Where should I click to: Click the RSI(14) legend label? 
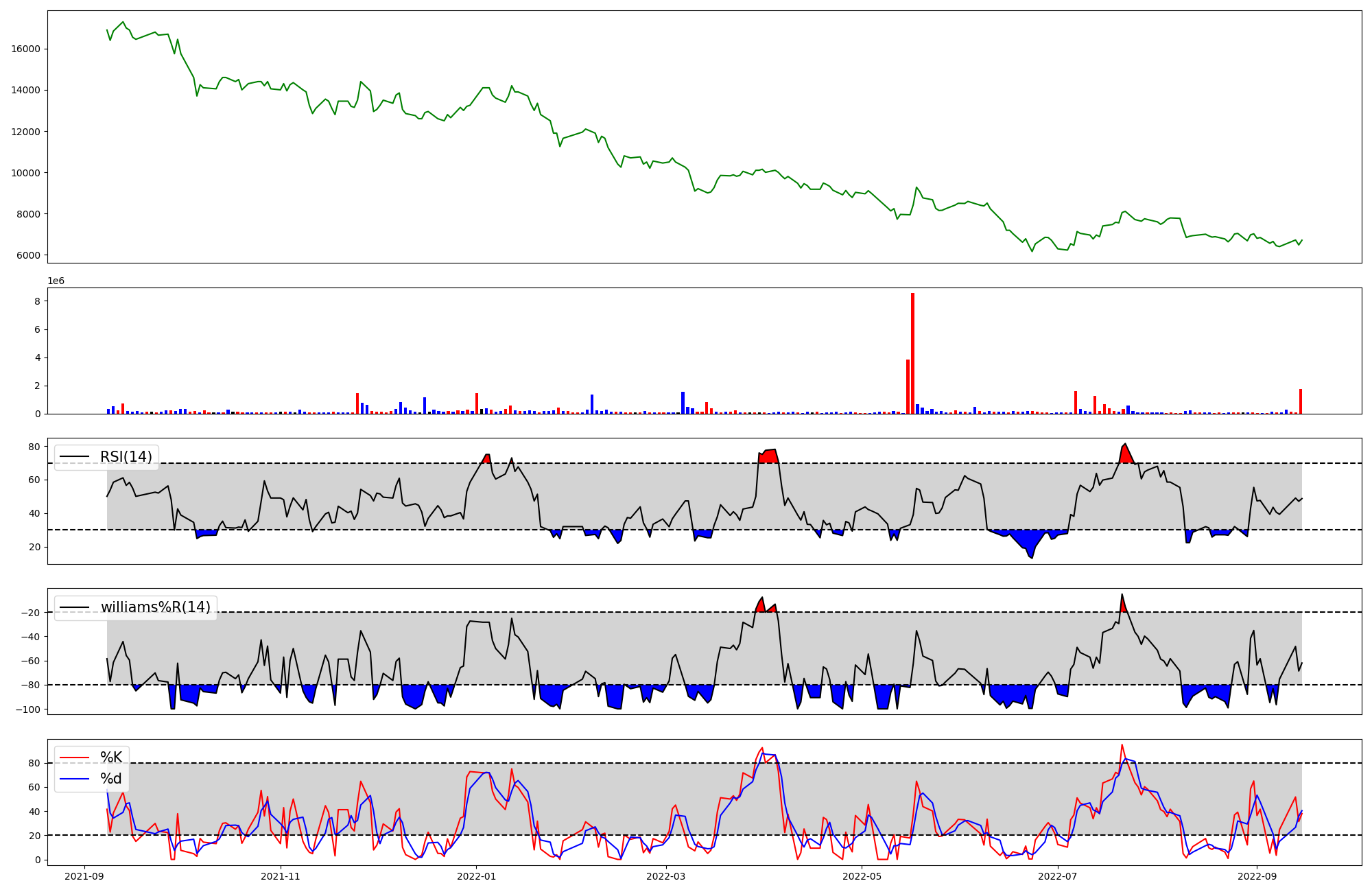(x=126, y=457)
